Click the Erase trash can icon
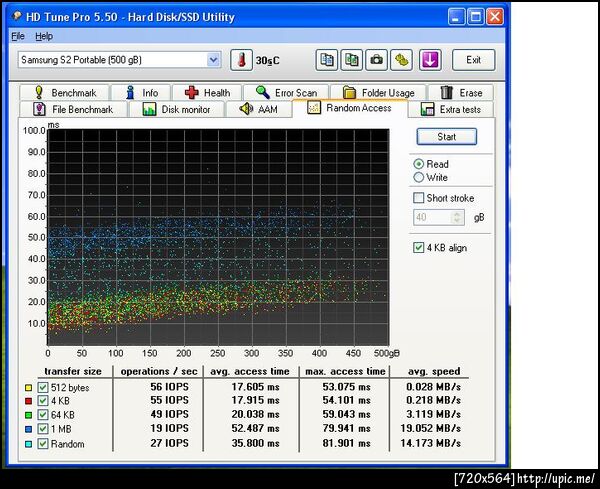This screenshot has height=489, width=600. point(446,93)
